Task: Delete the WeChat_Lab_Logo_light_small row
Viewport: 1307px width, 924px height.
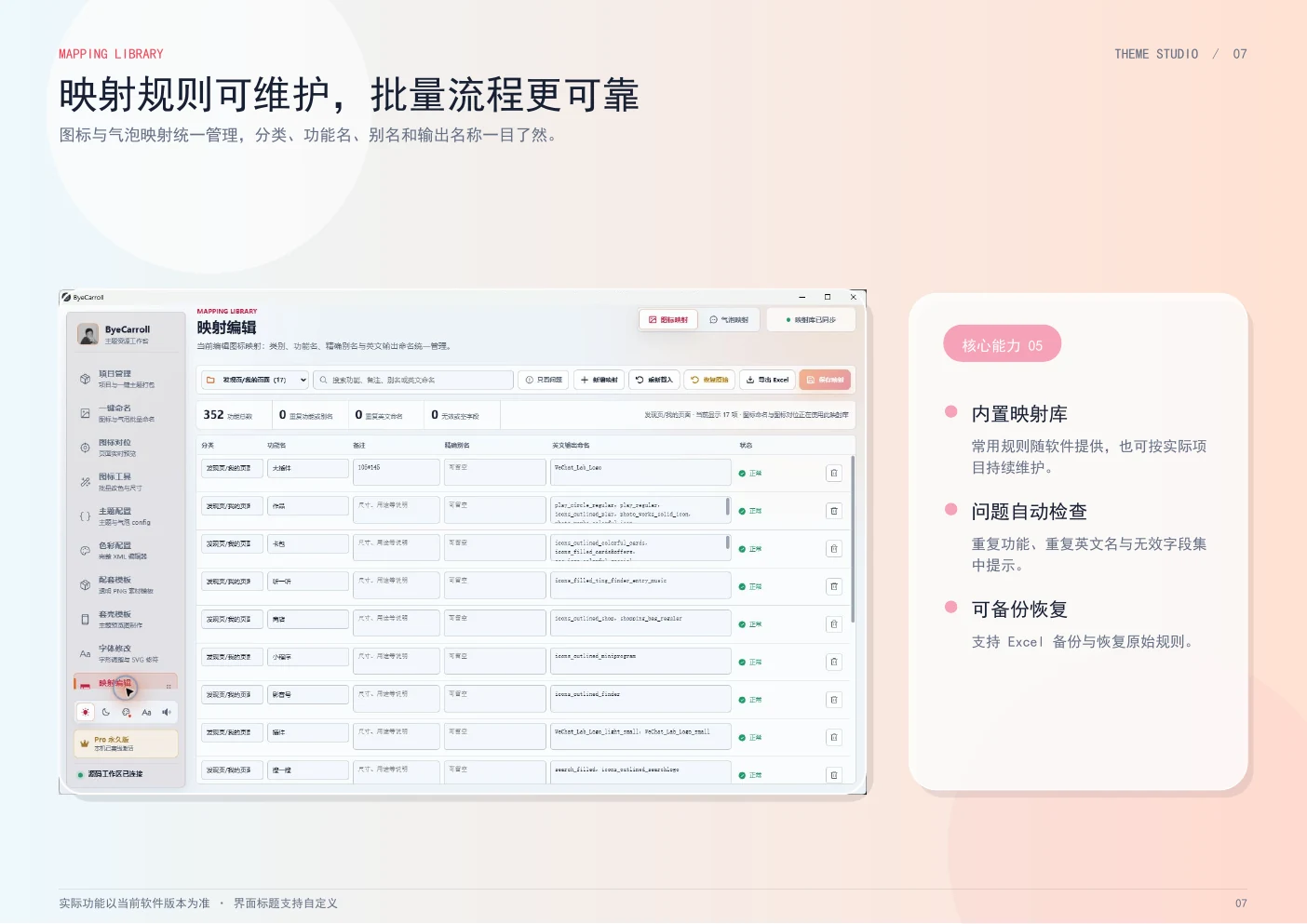Action: [x=834, y=737]
